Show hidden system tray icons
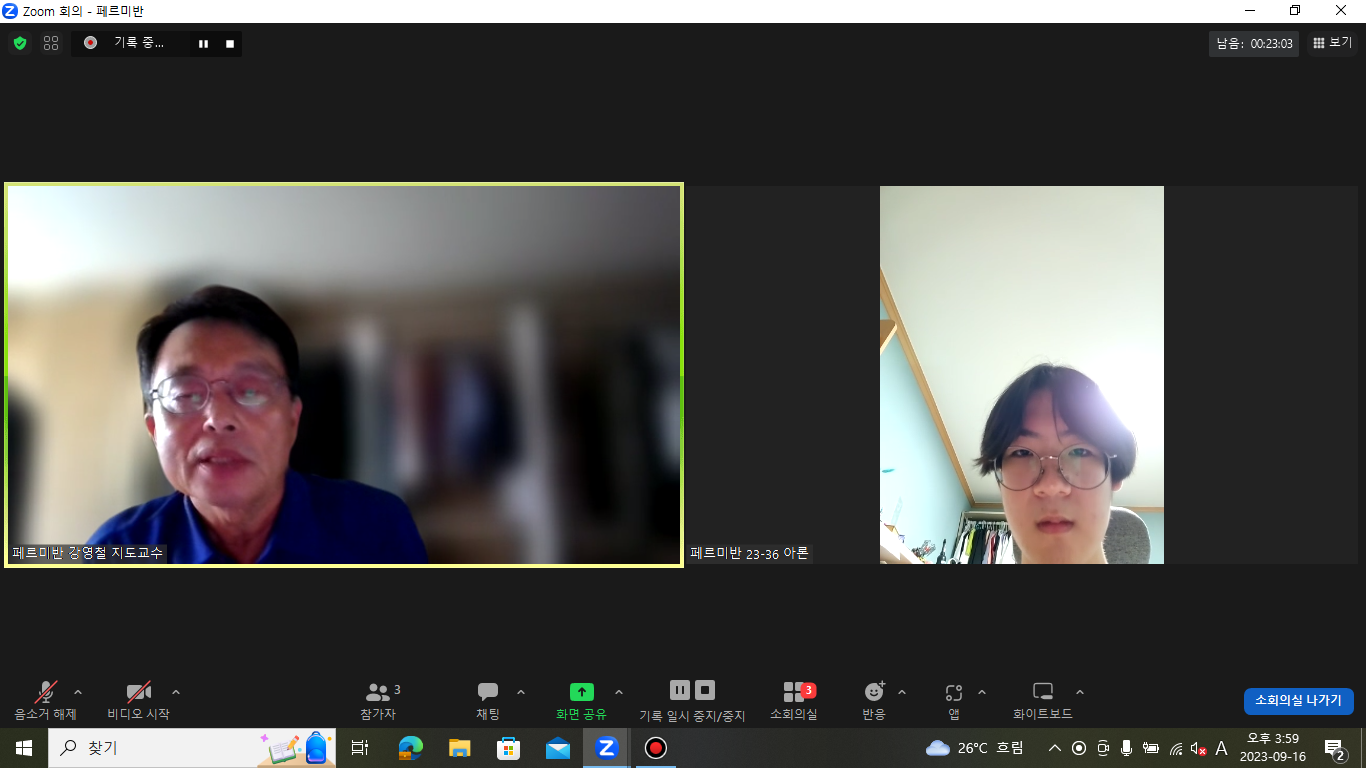This screenshot has height=768, width=1366. [1055, 748]
